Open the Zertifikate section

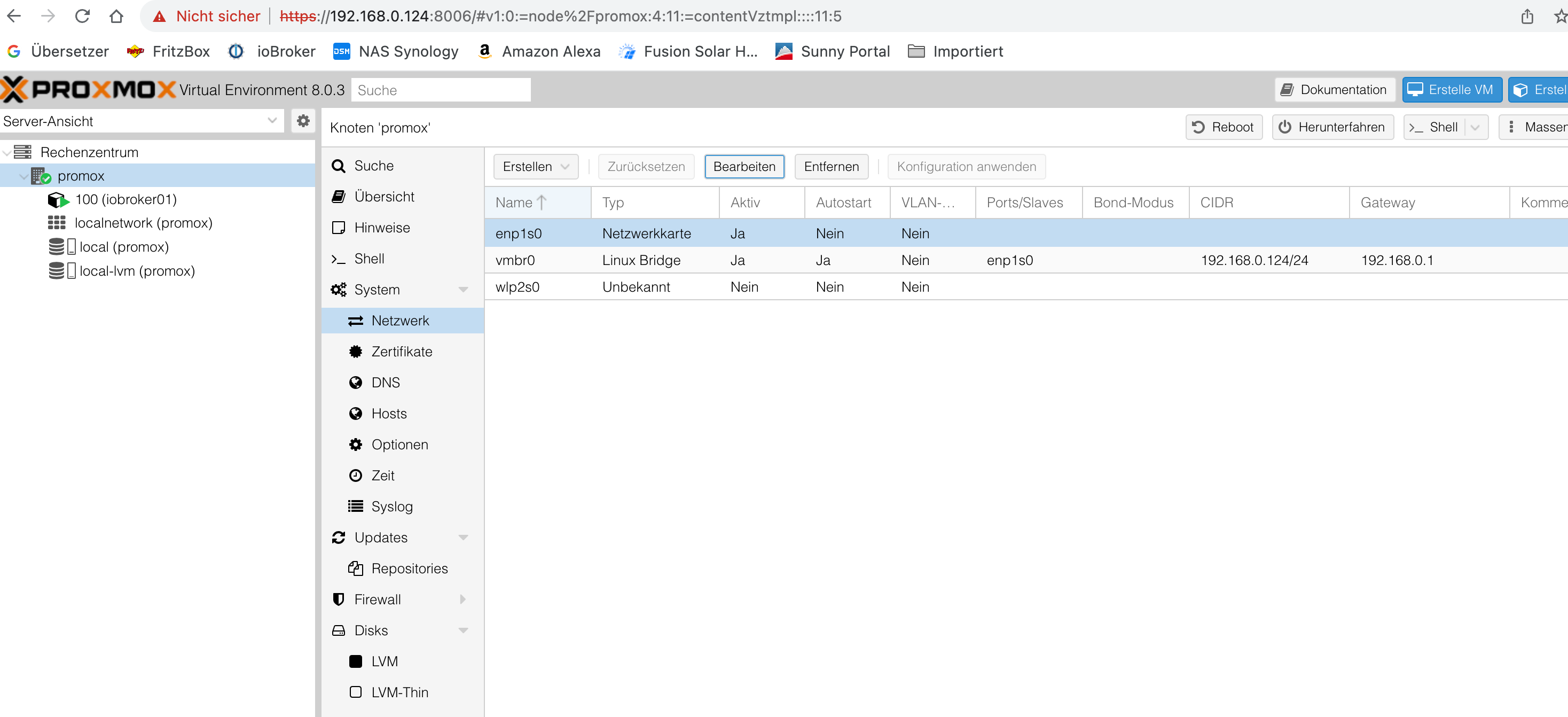401,352
